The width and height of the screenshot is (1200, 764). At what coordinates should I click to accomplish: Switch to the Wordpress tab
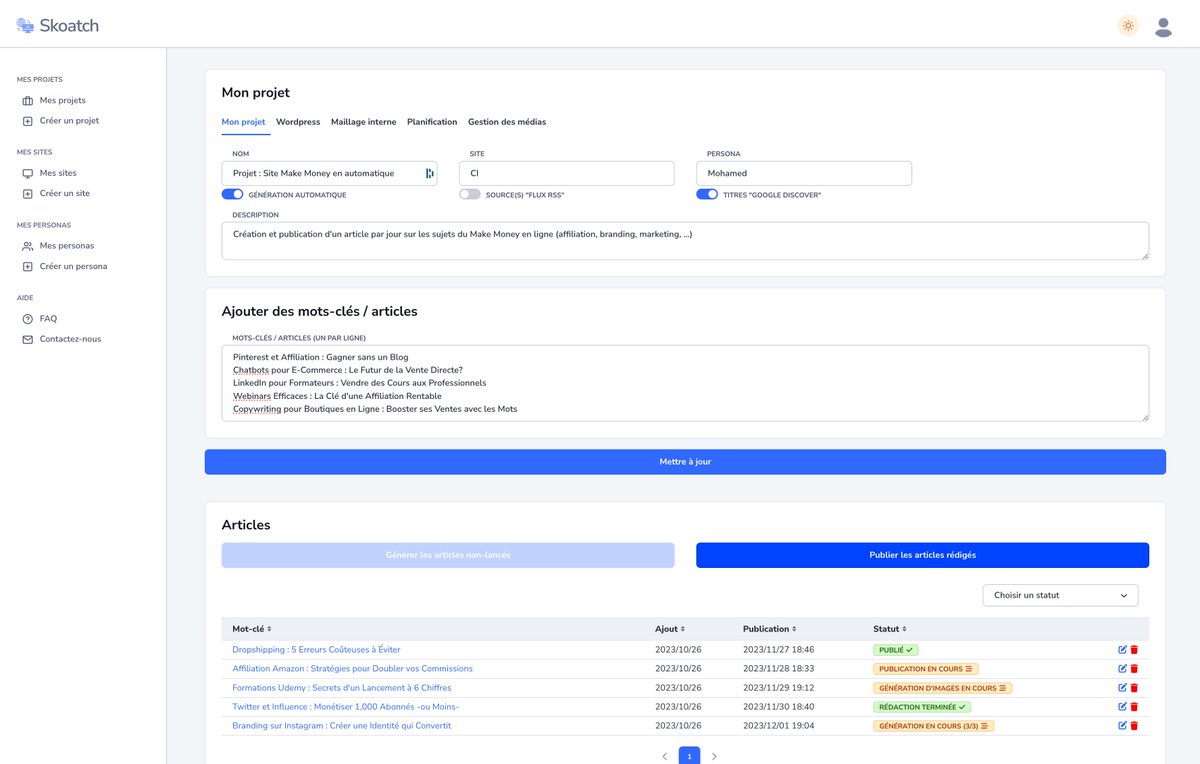pyautogui.click(x=298, y=122)
